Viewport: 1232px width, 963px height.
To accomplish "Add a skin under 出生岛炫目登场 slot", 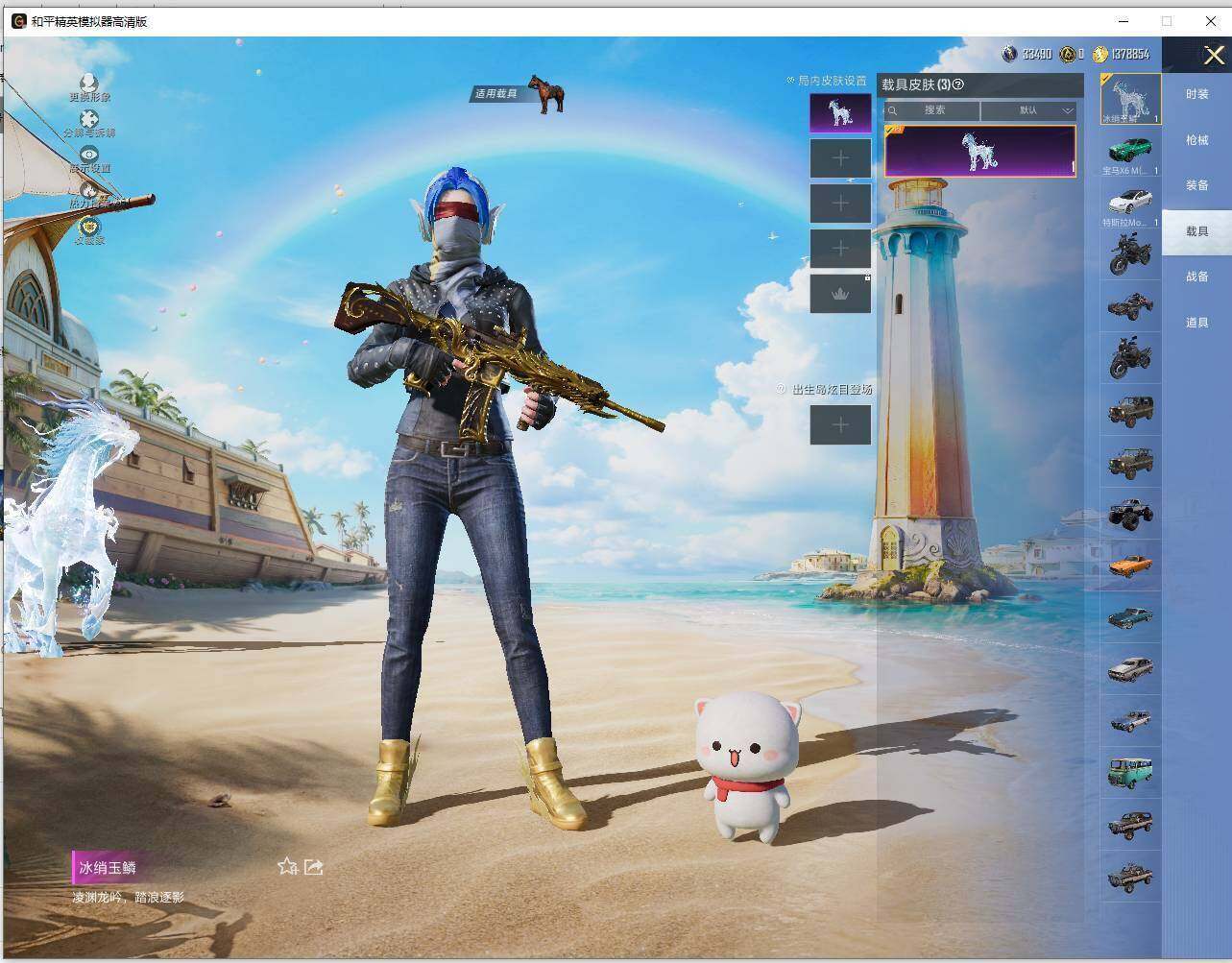I will [840, 424].
